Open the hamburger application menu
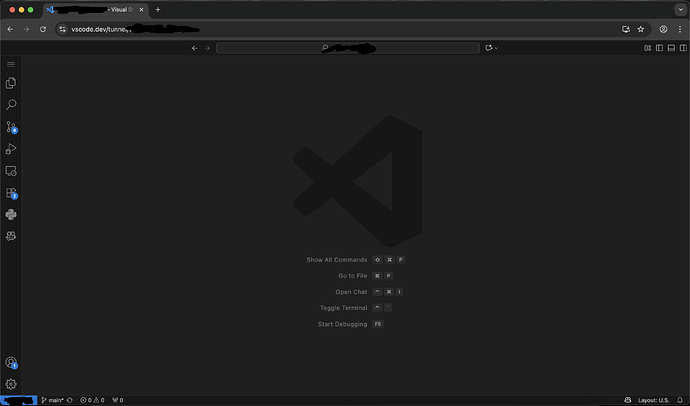Viewport: 690px width, 406px height. tap(11, 64)
